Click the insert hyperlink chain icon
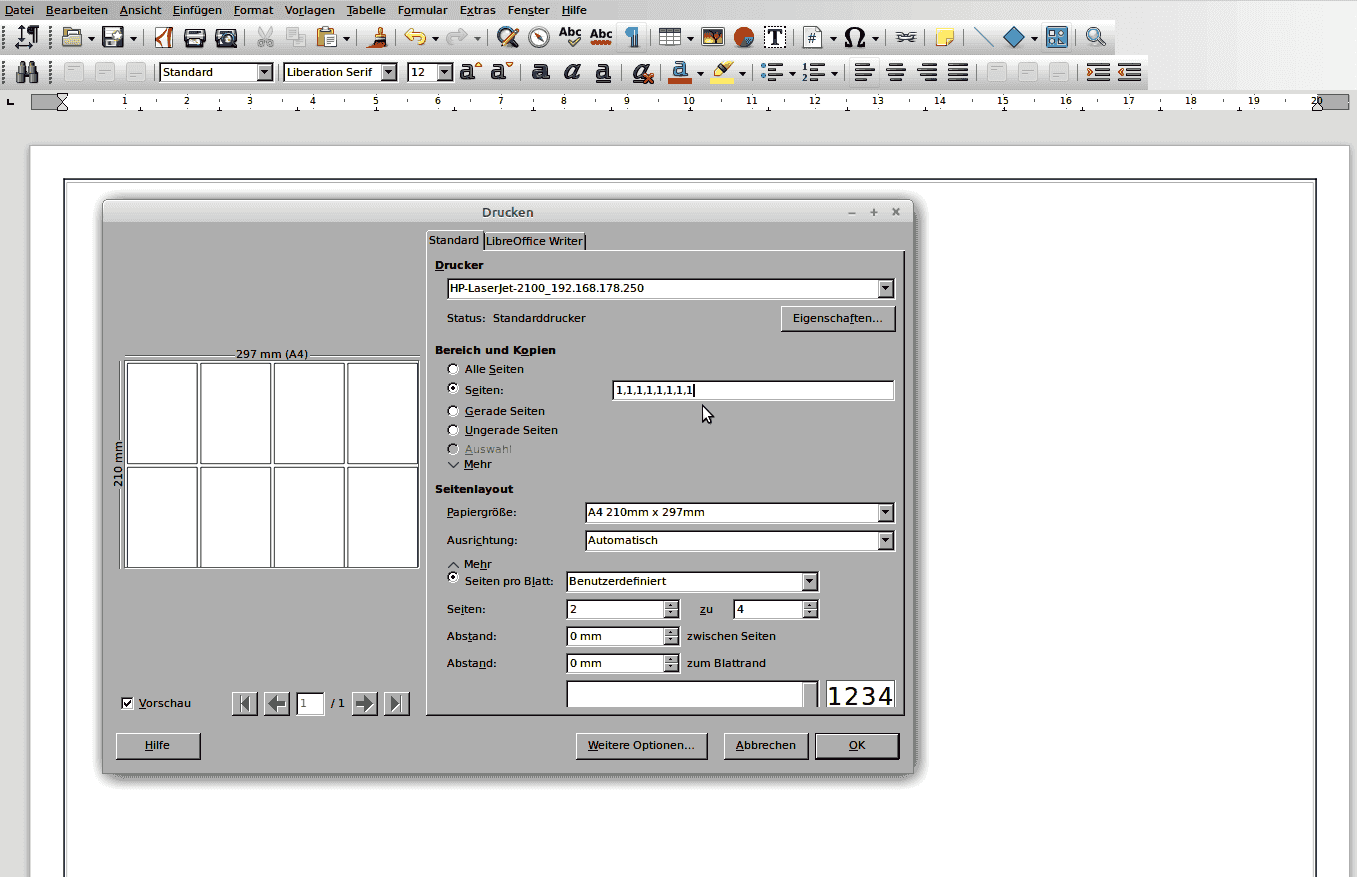Viewport: 1357px width, 877px height. click(905, 38)
